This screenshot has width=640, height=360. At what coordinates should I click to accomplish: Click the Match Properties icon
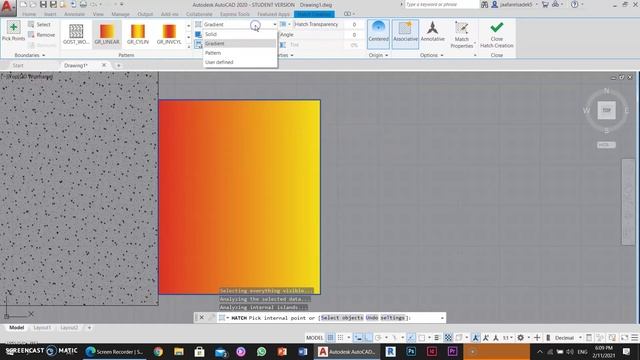point(462,29)
